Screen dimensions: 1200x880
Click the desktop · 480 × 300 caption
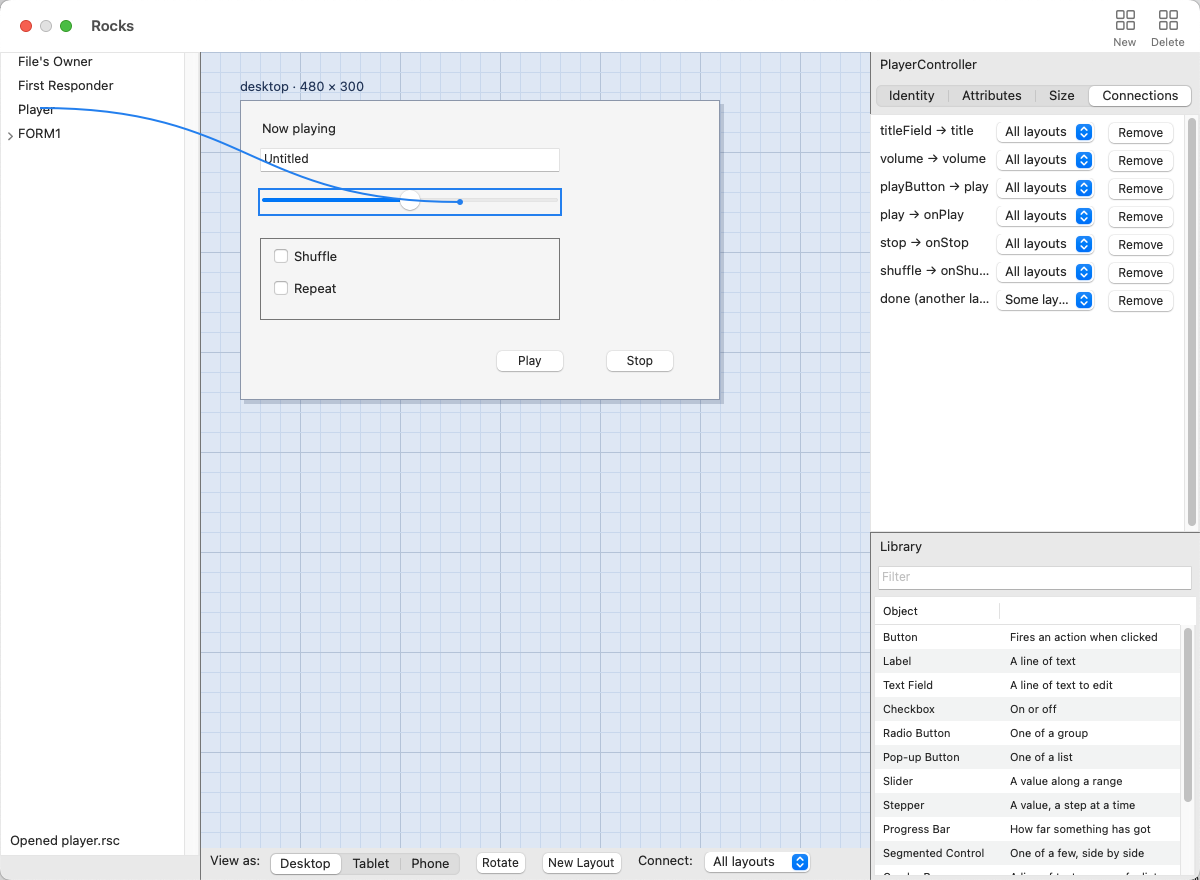[302, 87]
